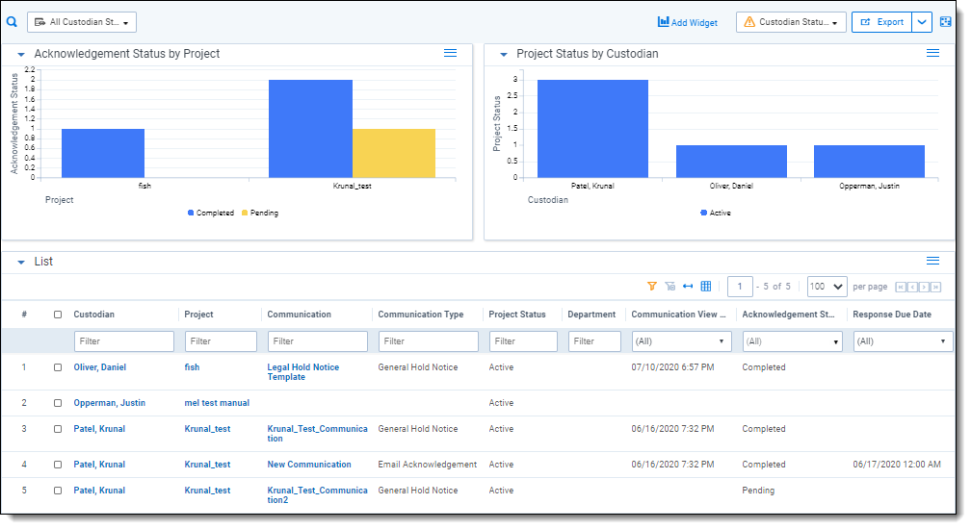The height and width of the screenshot is (529, 971).
Task: Open Acknowledgement Status widget hamburger menu
Action: click(450, 53)
